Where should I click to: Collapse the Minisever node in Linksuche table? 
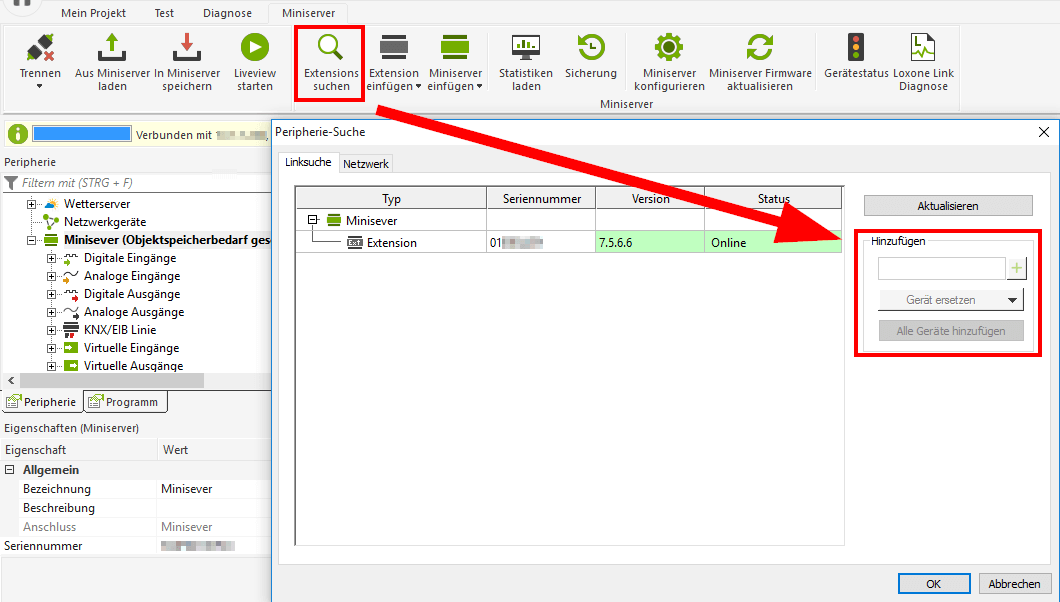[x=313, y=220]
